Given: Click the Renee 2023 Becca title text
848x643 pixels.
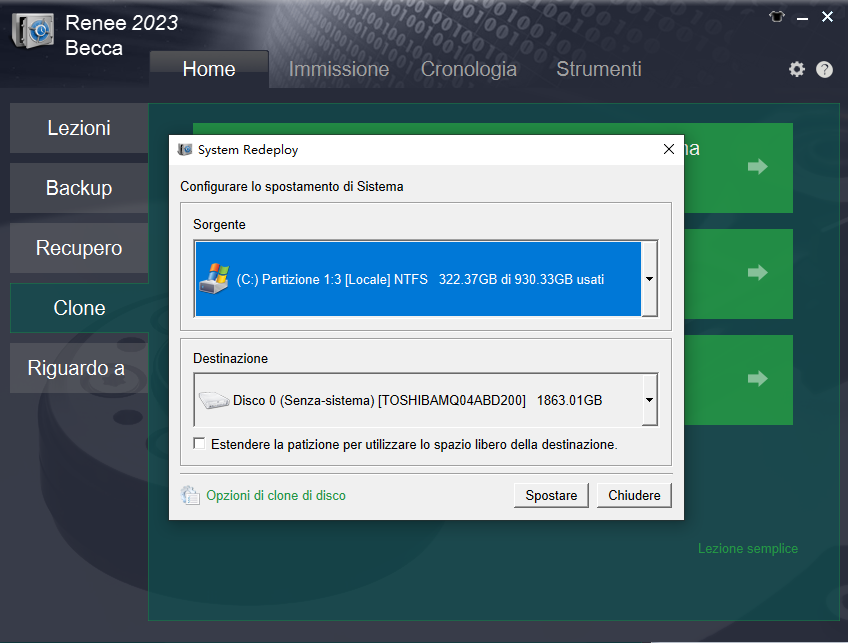Looking at the screenshot, I should click(x=121, y=35).
